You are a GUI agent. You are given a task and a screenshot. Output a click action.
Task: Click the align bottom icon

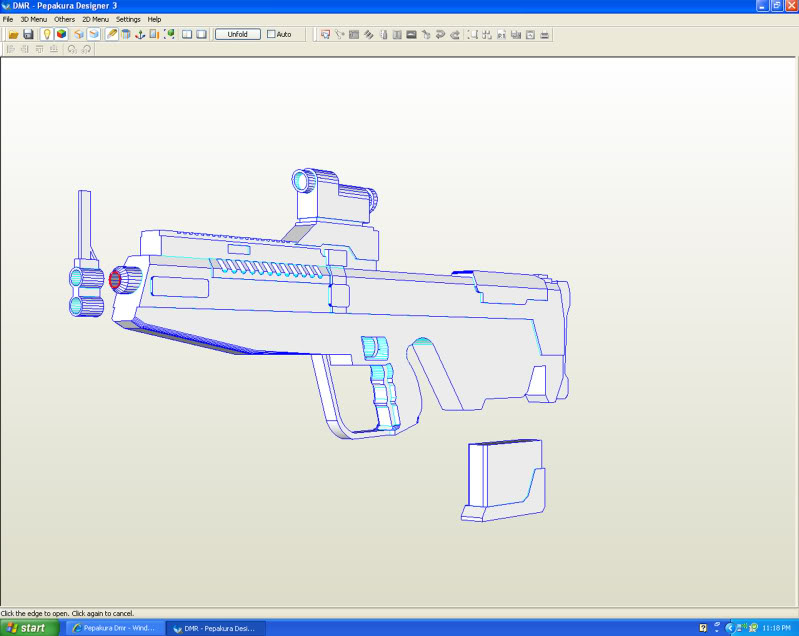(x=54, y=49)
